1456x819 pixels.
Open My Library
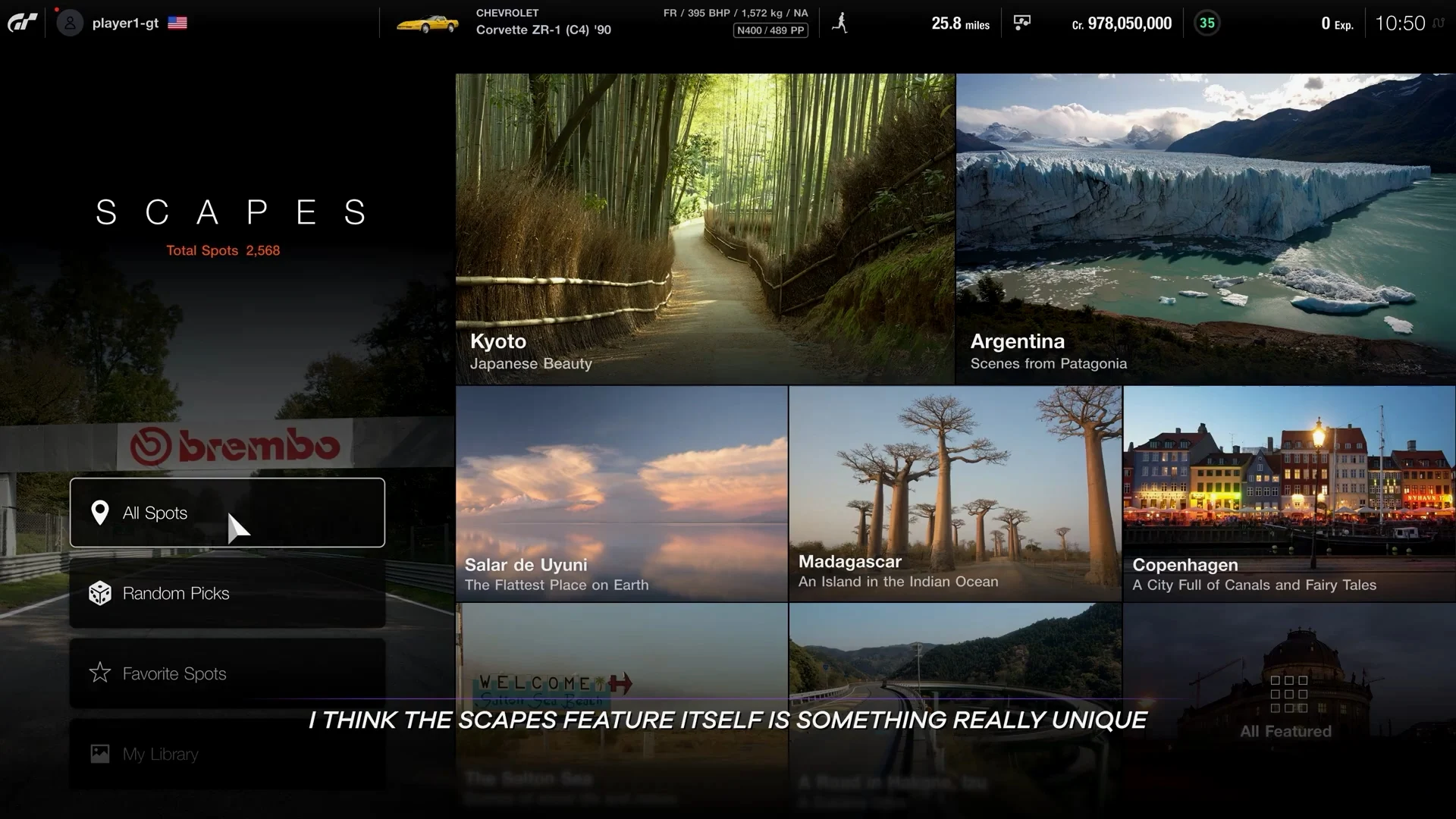coord(227,754)
